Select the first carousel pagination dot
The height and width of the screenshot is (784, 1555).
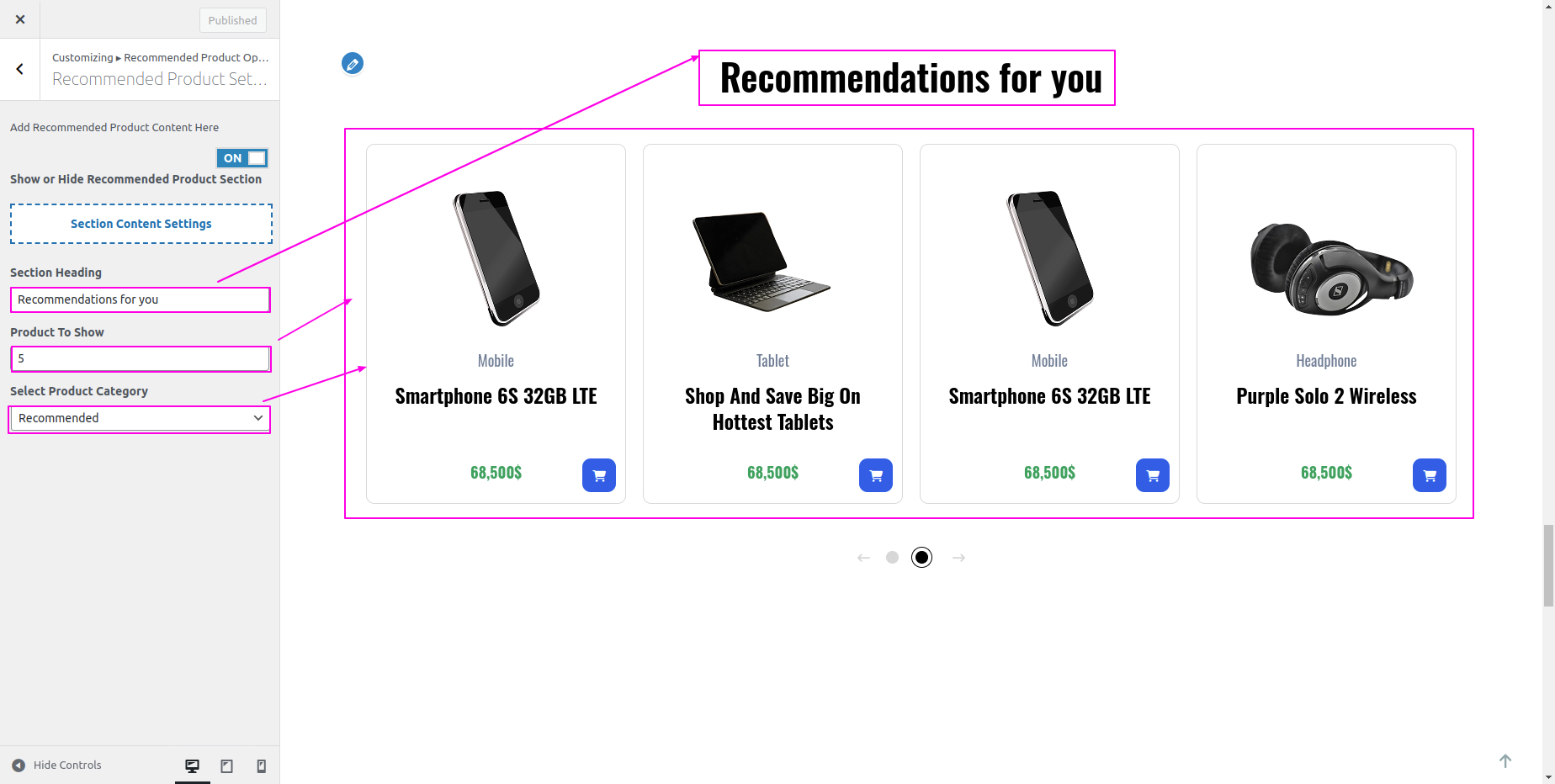(x=892, y=557)
